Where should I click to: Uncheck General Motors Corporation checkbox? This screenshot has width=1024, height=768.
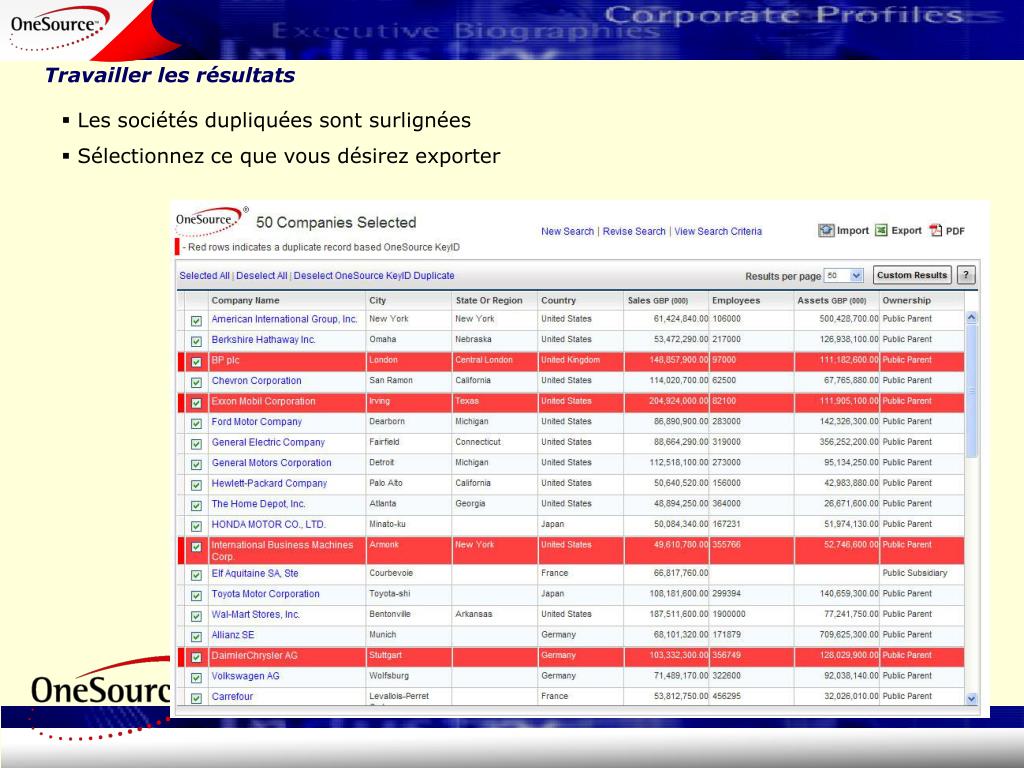[x=196, y=464]
